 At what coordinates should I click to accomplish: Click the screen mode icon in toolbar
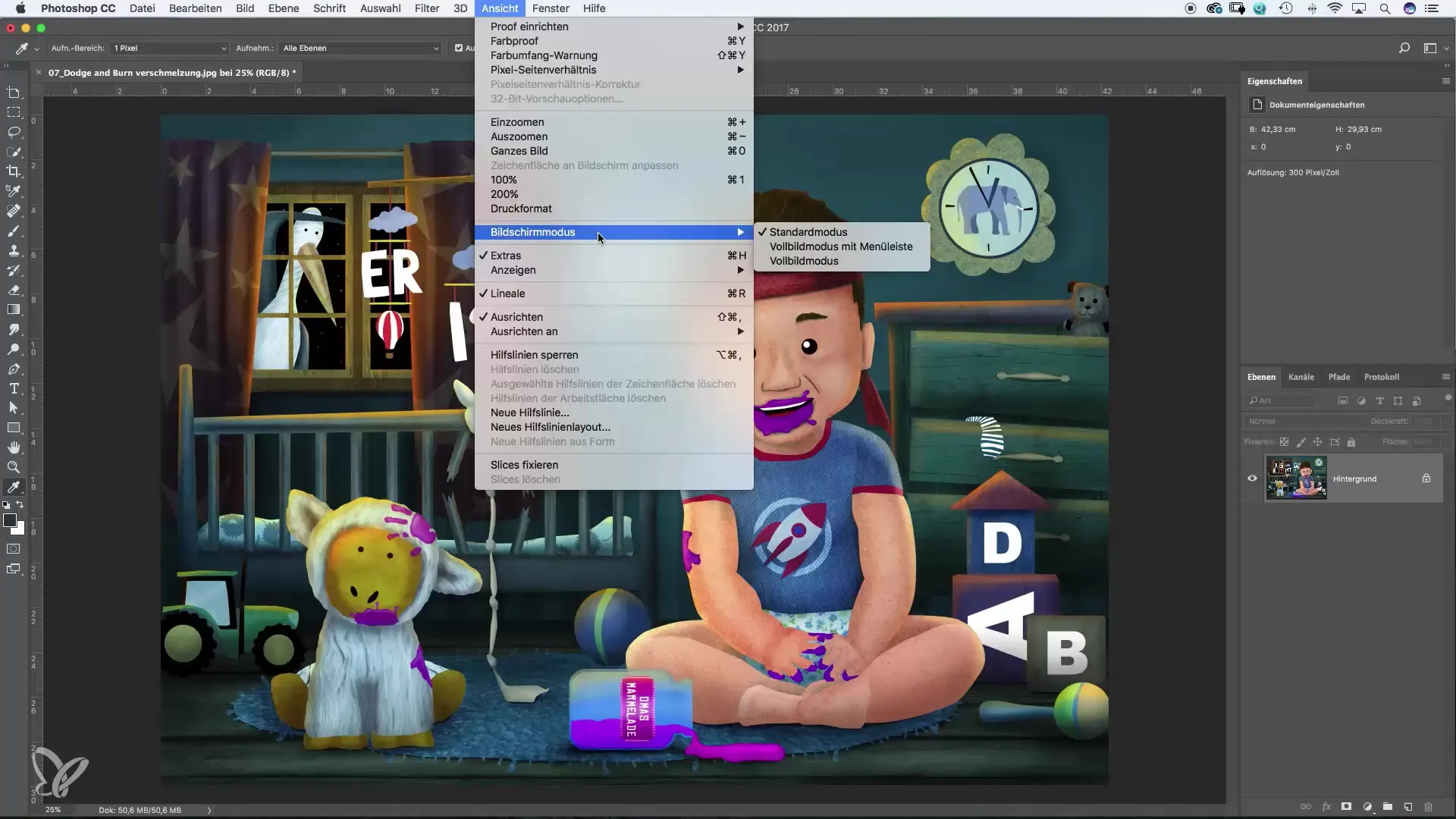click(x=14, y=569)
